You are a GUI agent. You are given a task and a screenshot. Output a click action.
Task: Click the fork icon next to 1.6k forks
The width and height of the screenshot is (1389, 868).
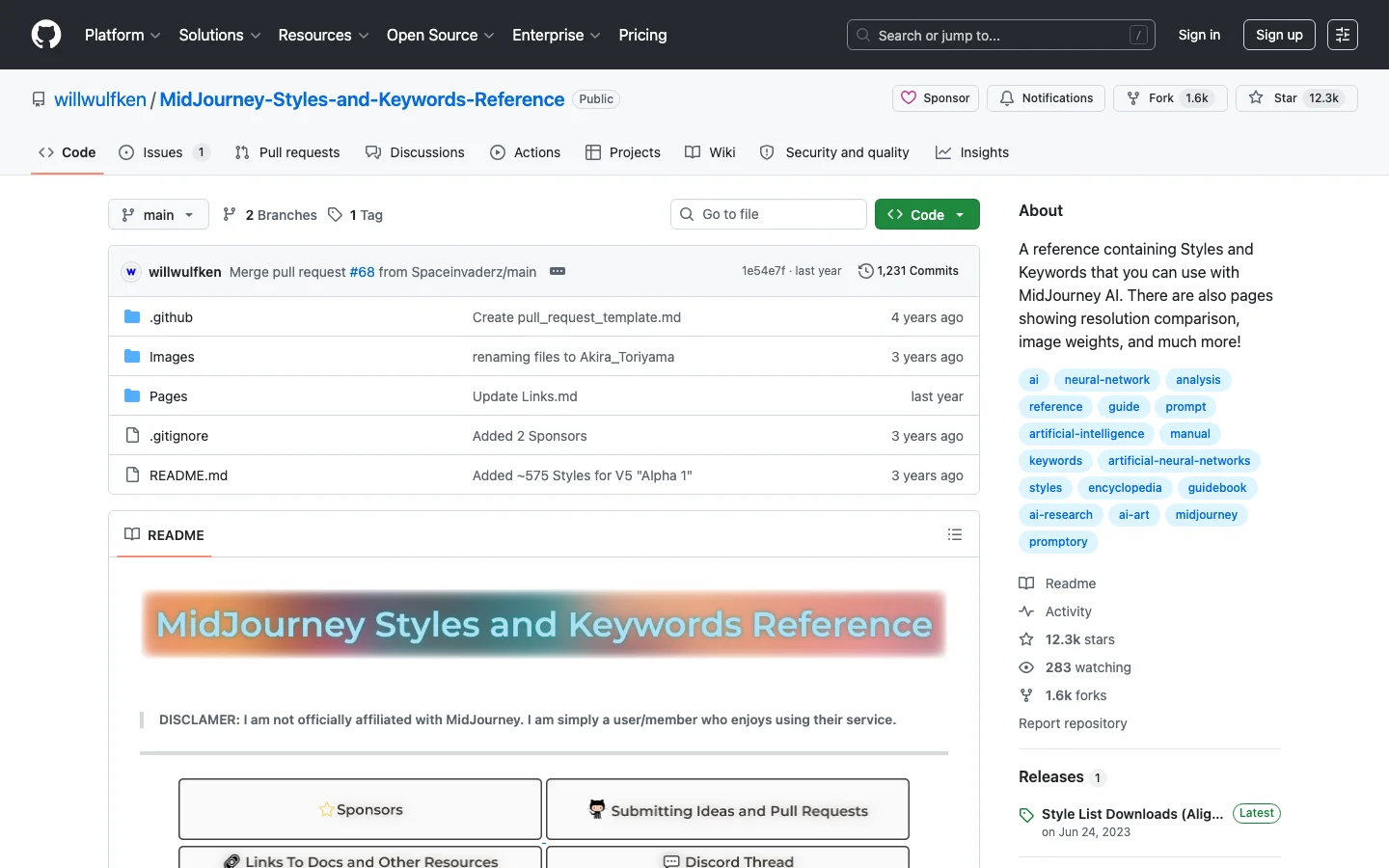(1026, 695)
